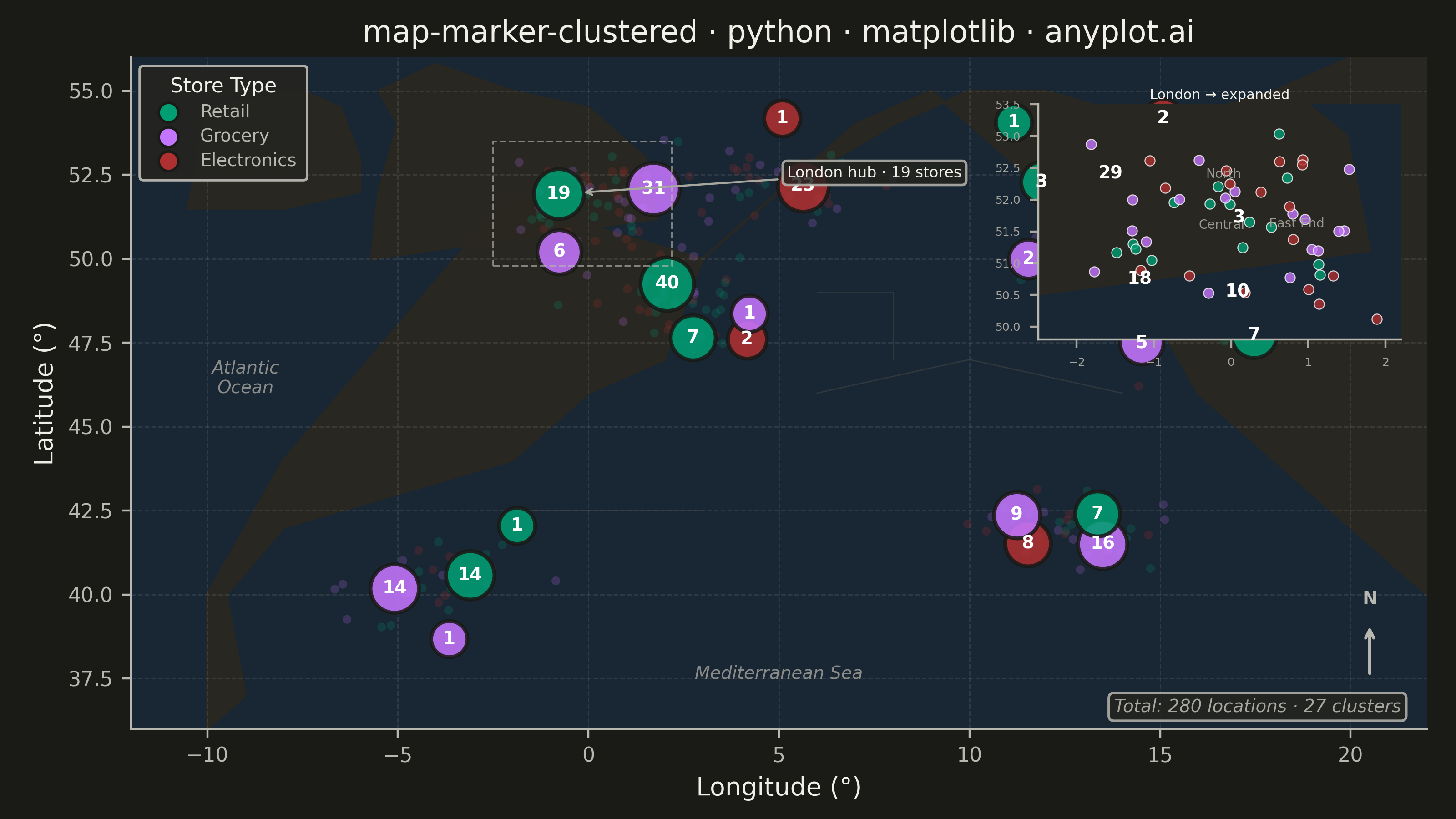This screenshot has height=819, width=1456.
Task: Click the green cluster marker labeled 14
Action: tap(470, 575)
